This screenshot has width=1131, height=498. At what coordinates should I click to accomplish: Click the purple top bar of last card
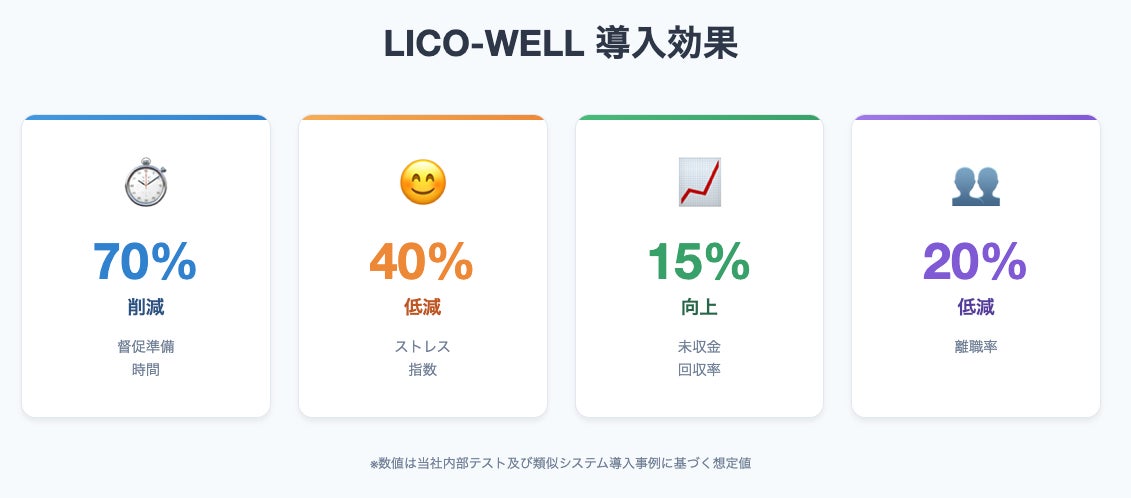point(975,118)
